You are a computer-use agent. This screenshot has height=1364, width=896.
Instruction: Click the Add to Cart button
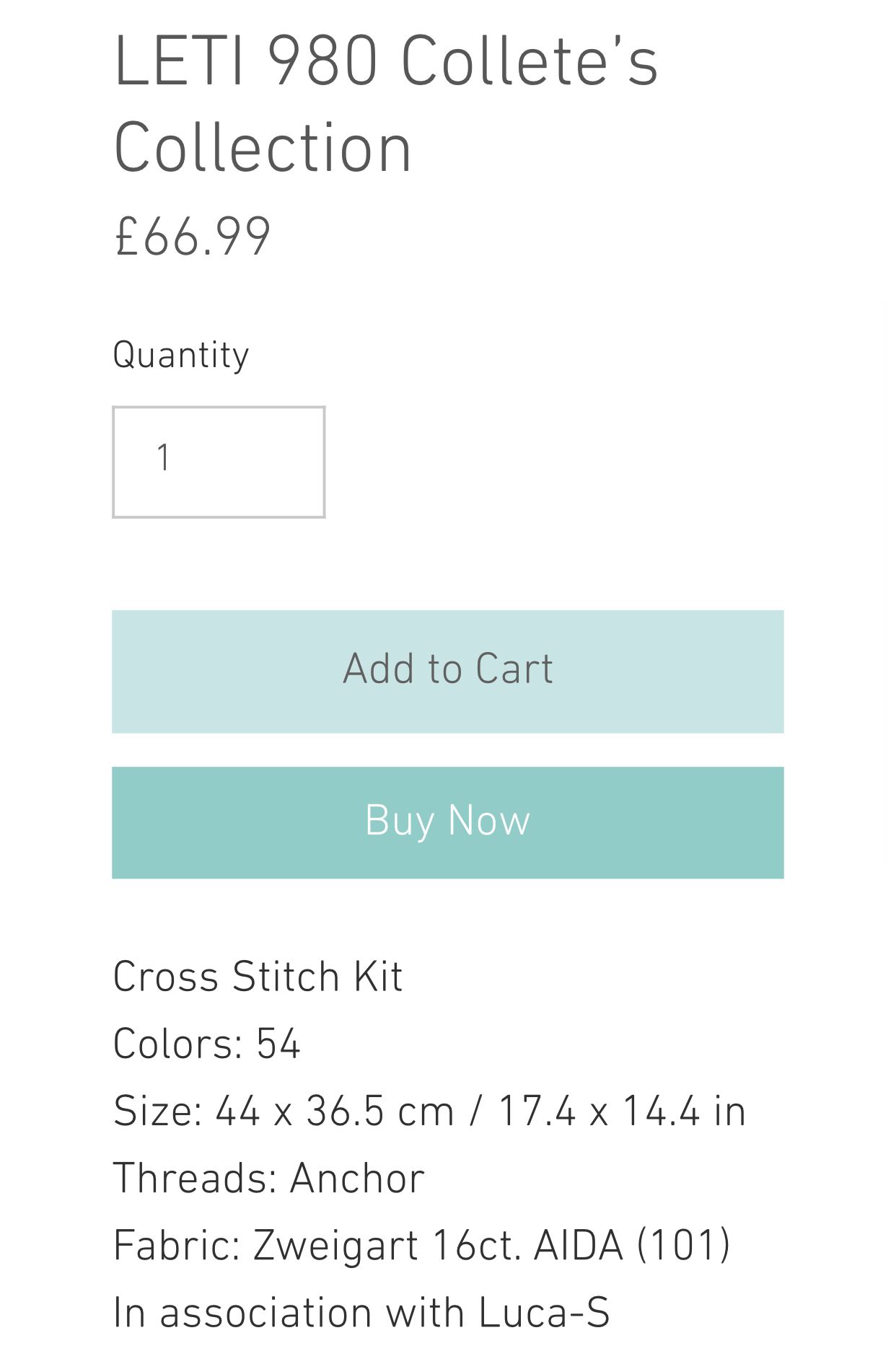click(447, 671)
